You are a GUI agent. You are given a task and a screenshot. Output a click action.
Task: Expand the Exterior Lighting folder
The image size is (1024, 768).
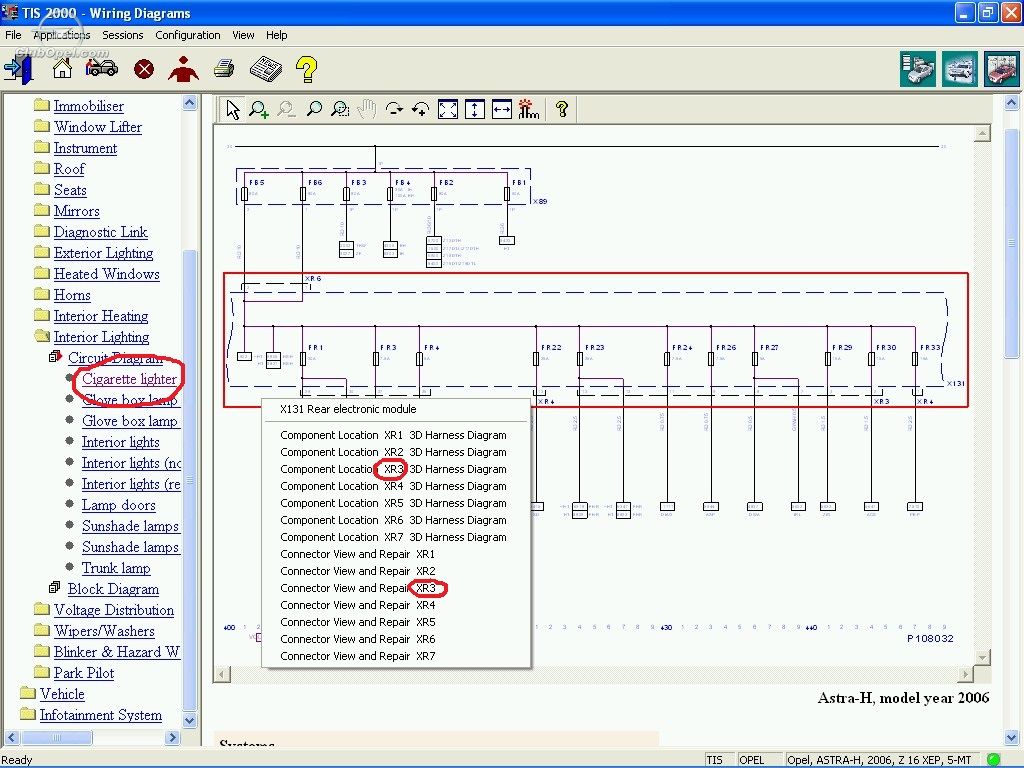[103, 253]
